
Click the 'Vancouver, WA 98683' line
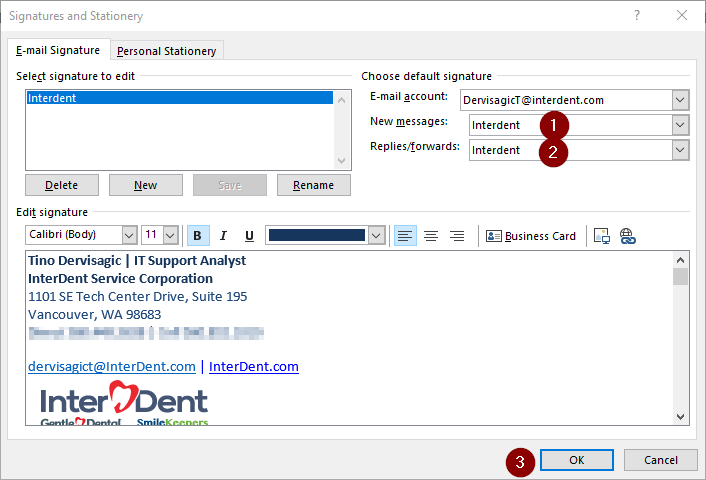click(95, 314)
